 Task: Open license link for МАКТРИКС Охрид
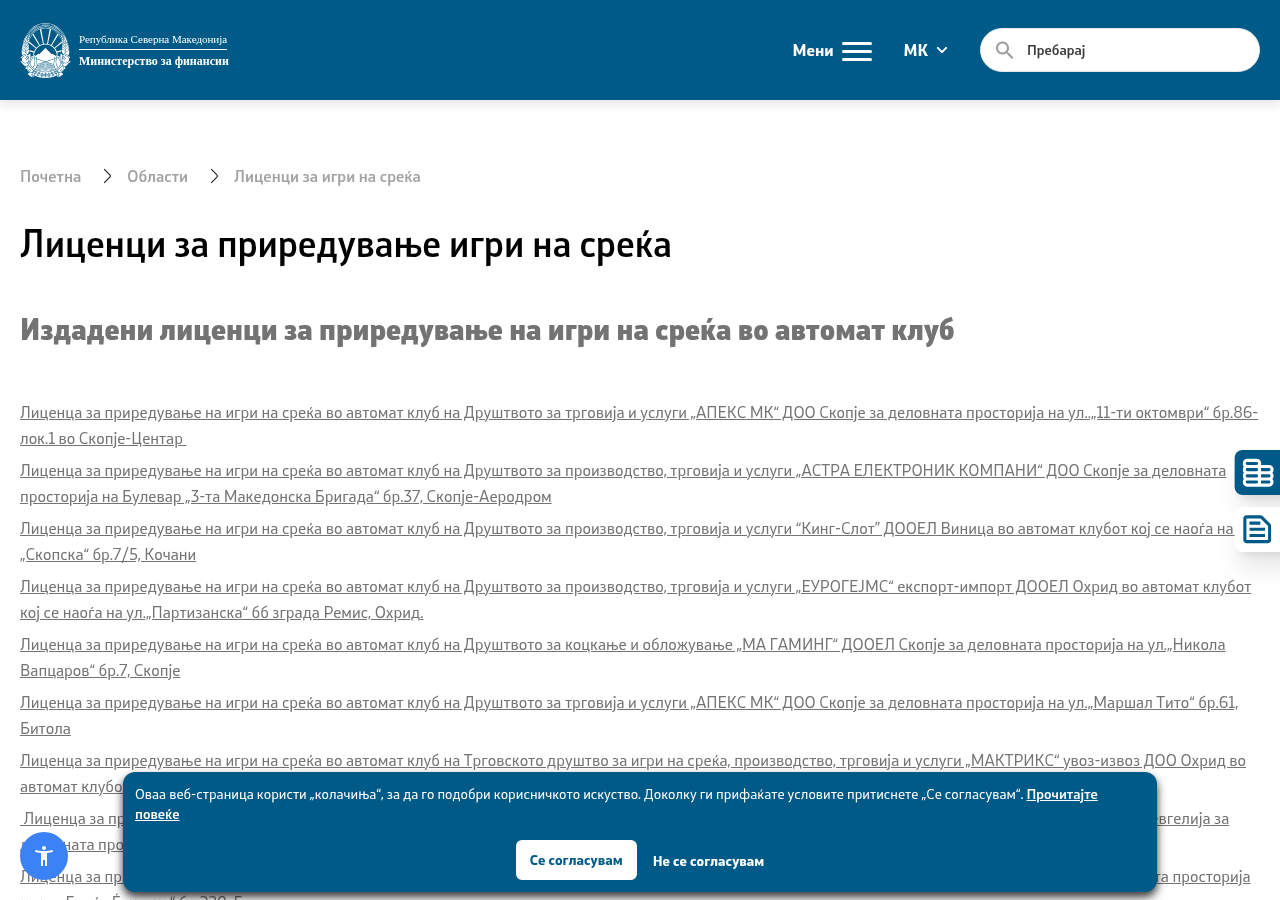[x=633, y=760]
